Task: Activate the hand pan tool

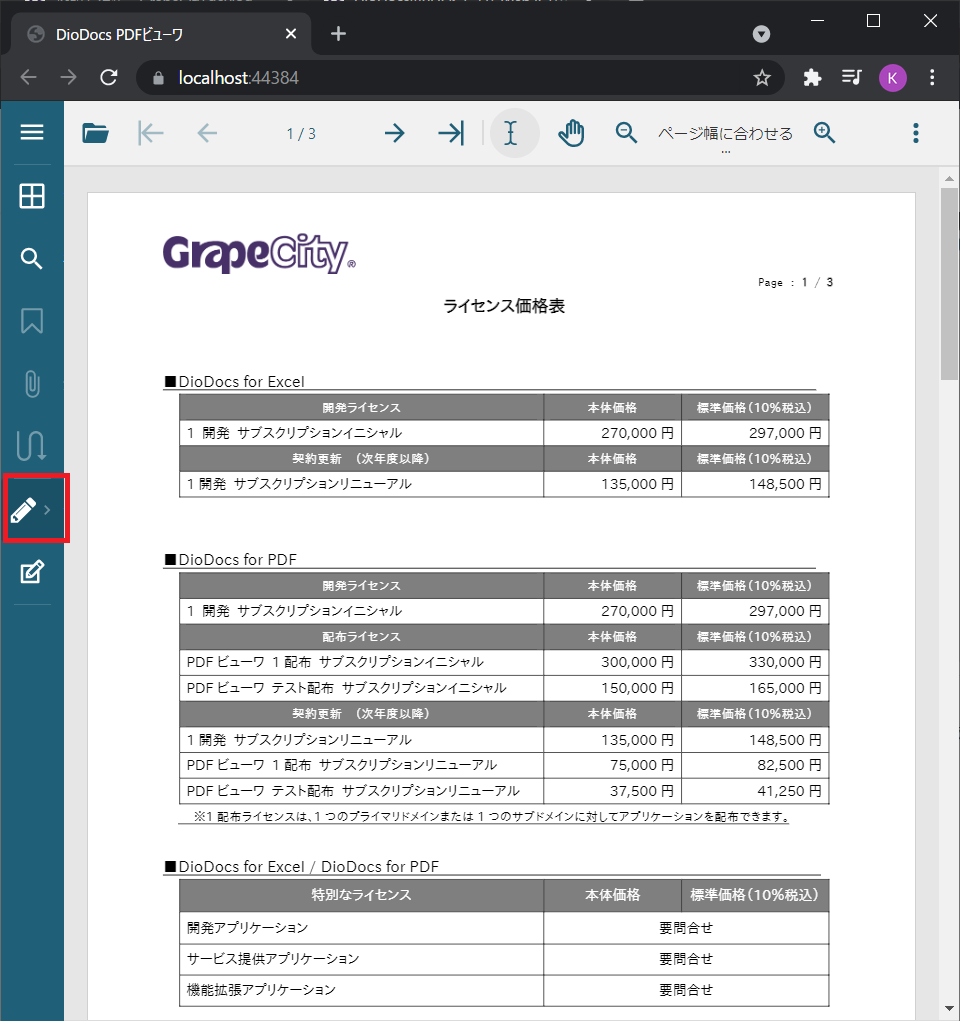Action: 571,133
